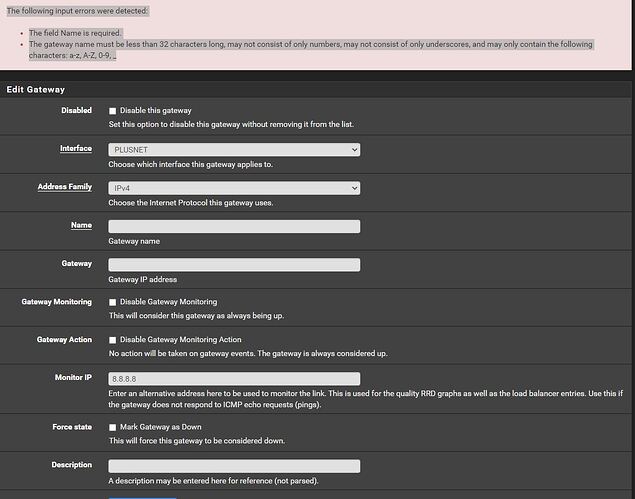Click the gateway name length error message
Screen dimensions: 635x499
point(311,49)
